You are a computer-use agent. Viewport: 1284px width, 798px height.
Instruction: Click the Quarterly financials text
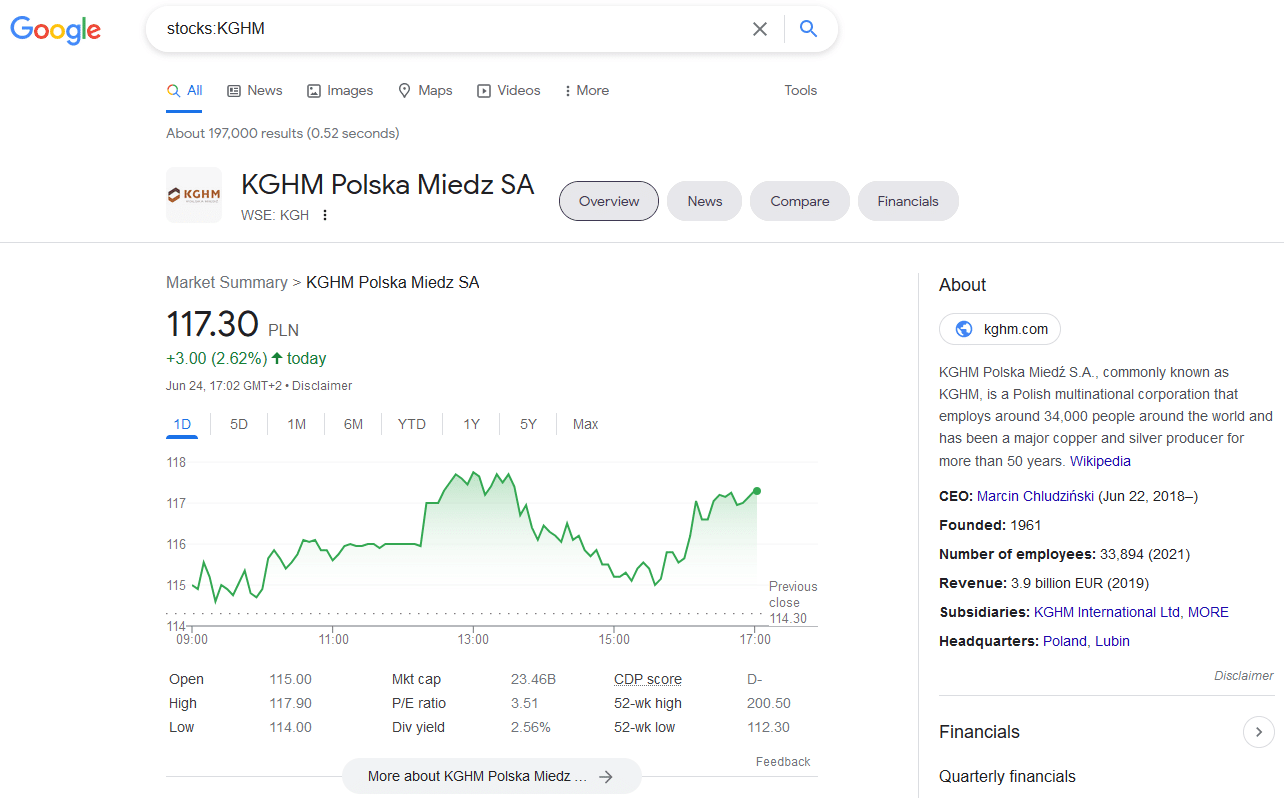pos(1007,777)
